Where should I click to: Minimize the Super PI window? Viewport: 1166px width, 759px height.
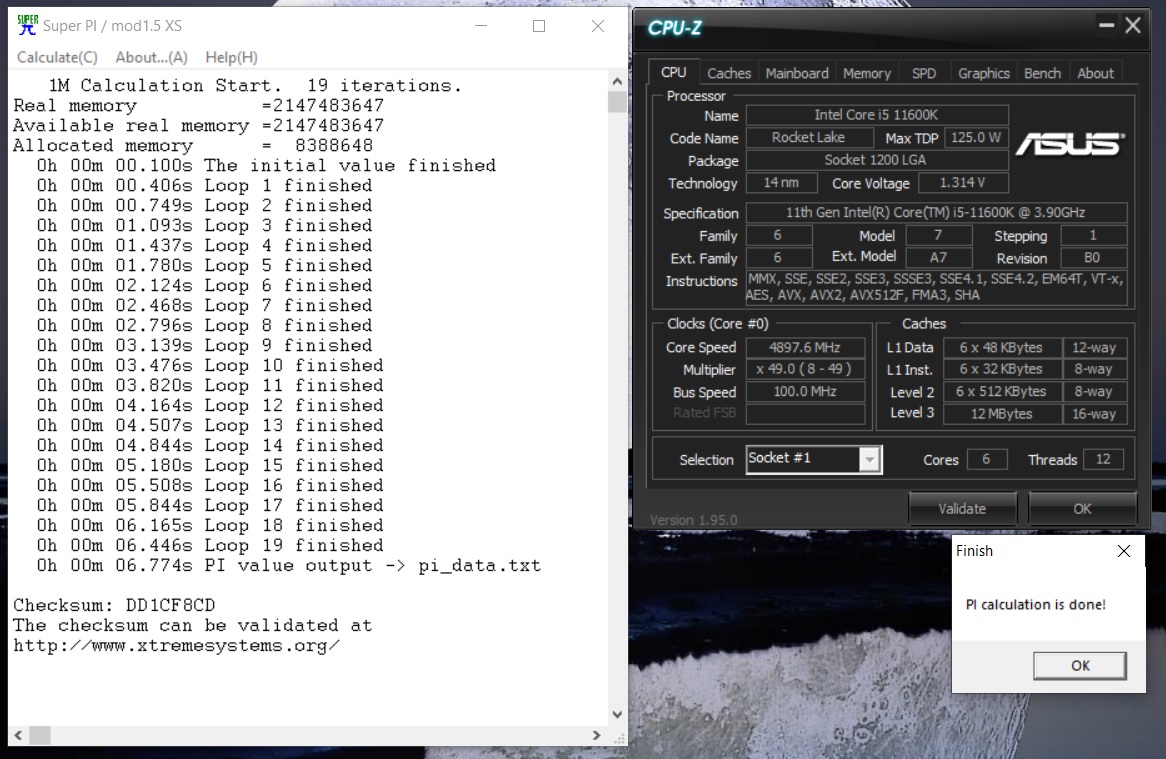point(481,26)
